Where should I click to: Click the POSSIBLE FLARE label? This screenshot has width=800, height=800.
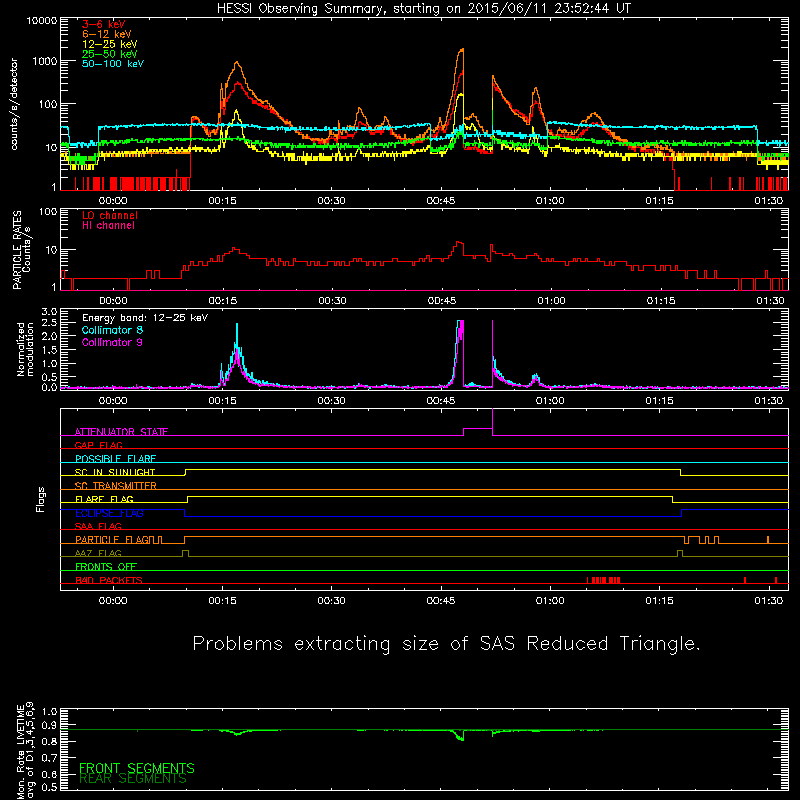tap(115, 459)
